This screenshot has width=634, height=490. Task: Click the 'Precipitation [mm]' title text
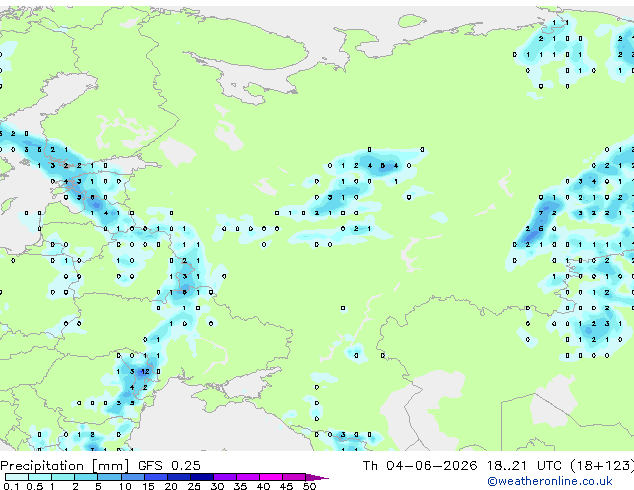point(65,466)
